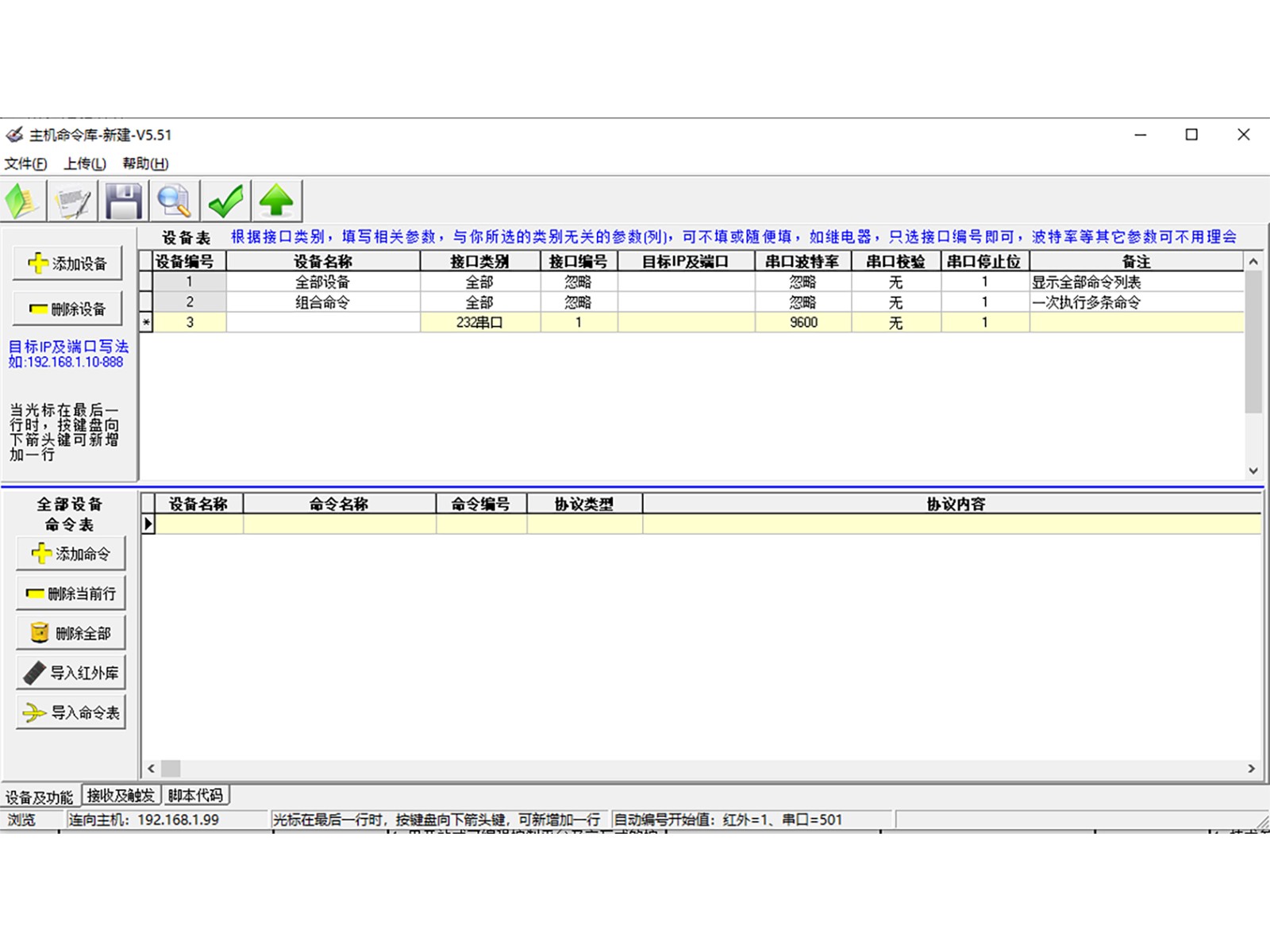Click the green open folder toolbar icon
This screenshot has height=952, width=1270.
23,201
